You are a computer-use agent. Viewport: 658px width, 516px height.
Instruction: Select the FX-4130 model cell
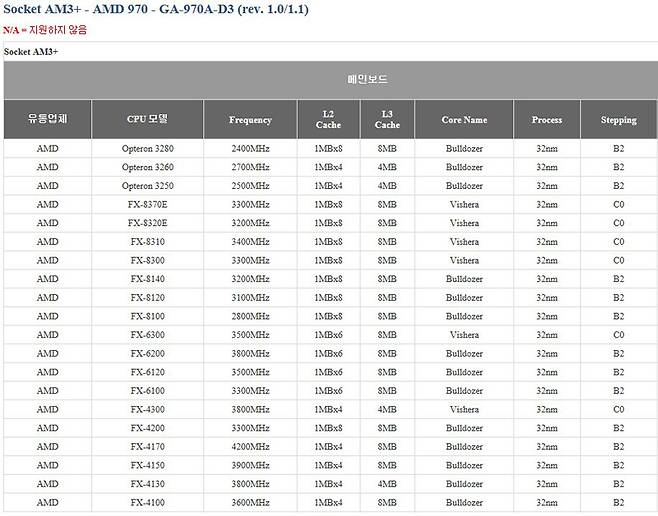point(148,484)
